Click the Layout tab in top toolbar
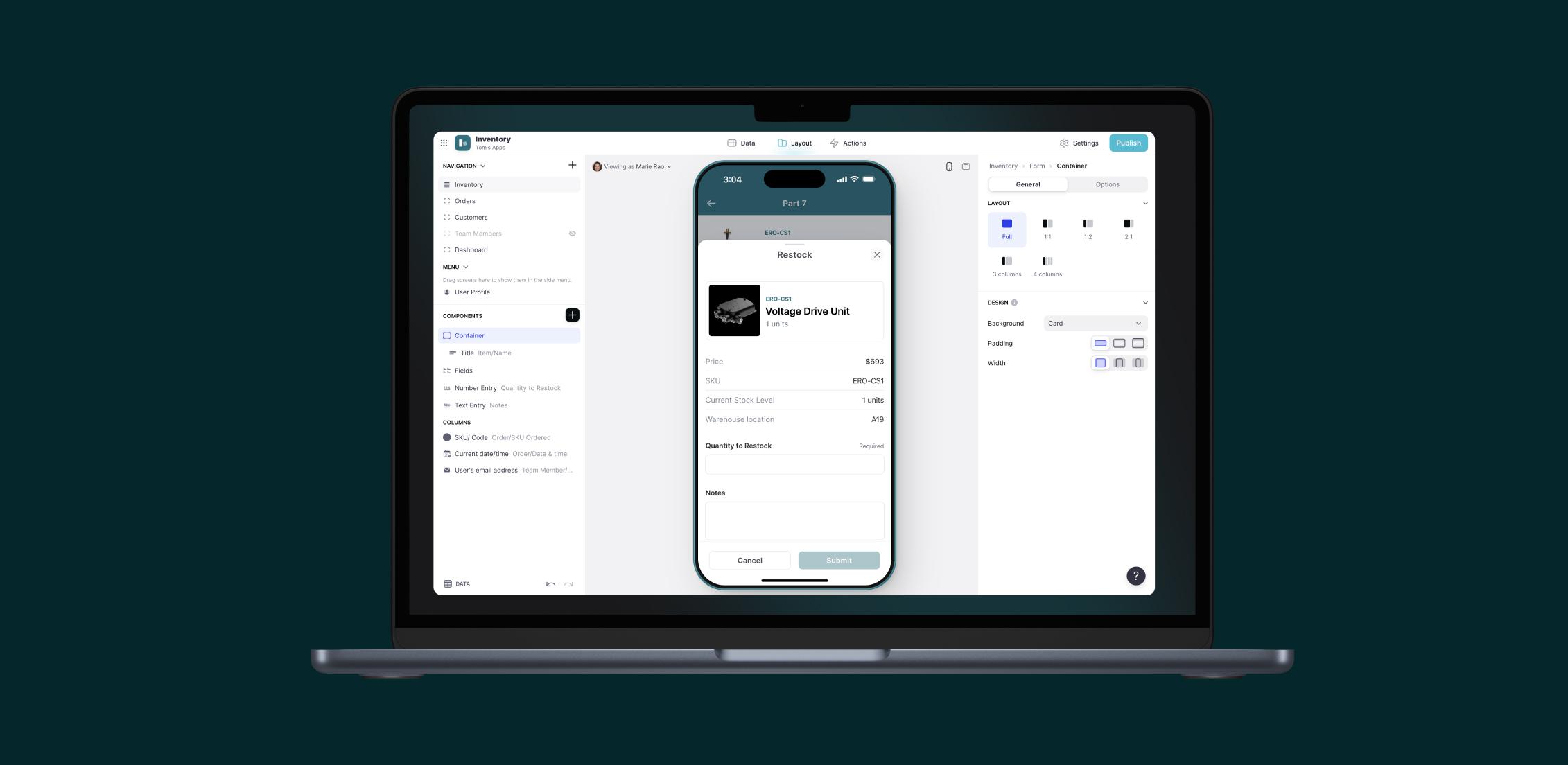1568x765 pixels. pyautogui.click(x=794, y=143)
